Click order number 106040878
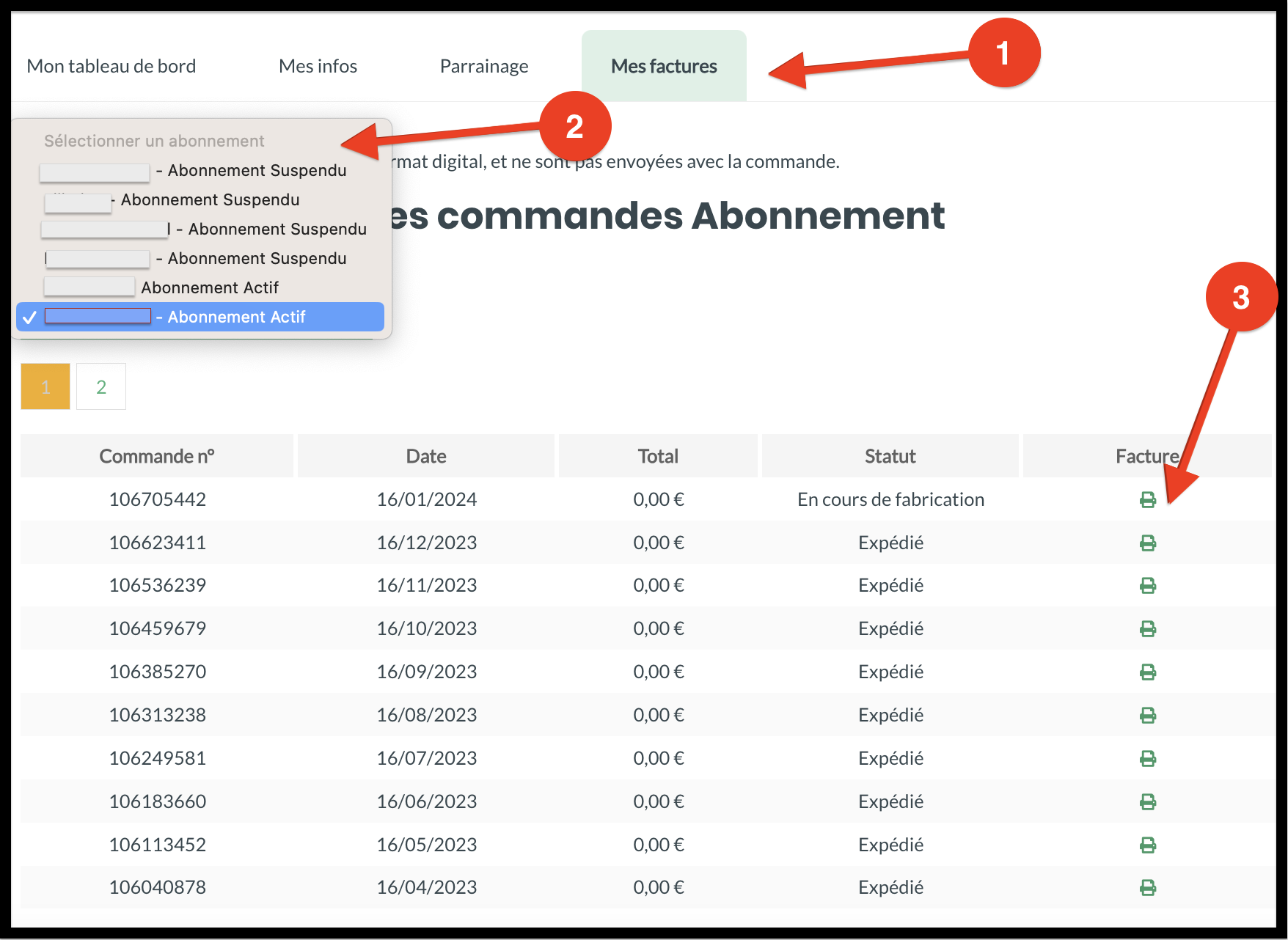 [x=158, y=887]
